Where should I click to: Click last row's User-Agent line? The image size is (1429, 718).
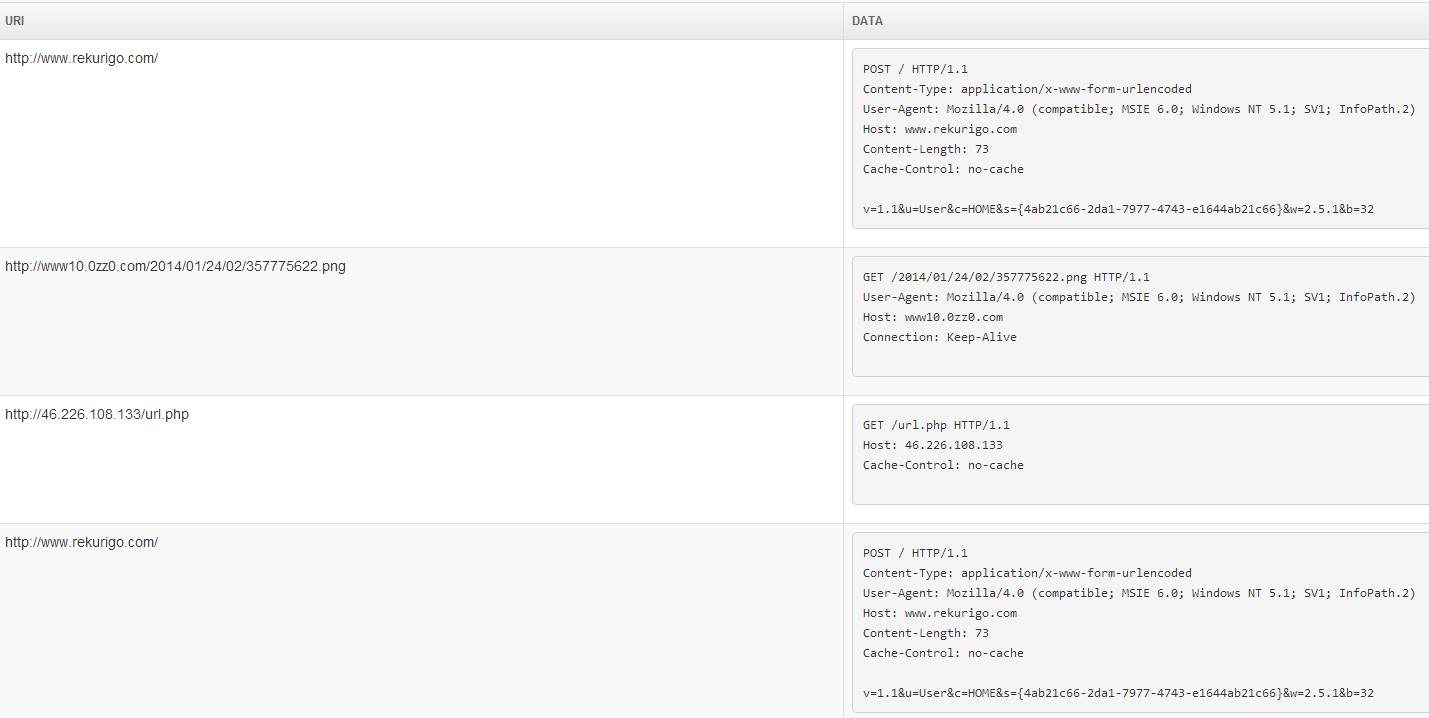point(1139,593)
